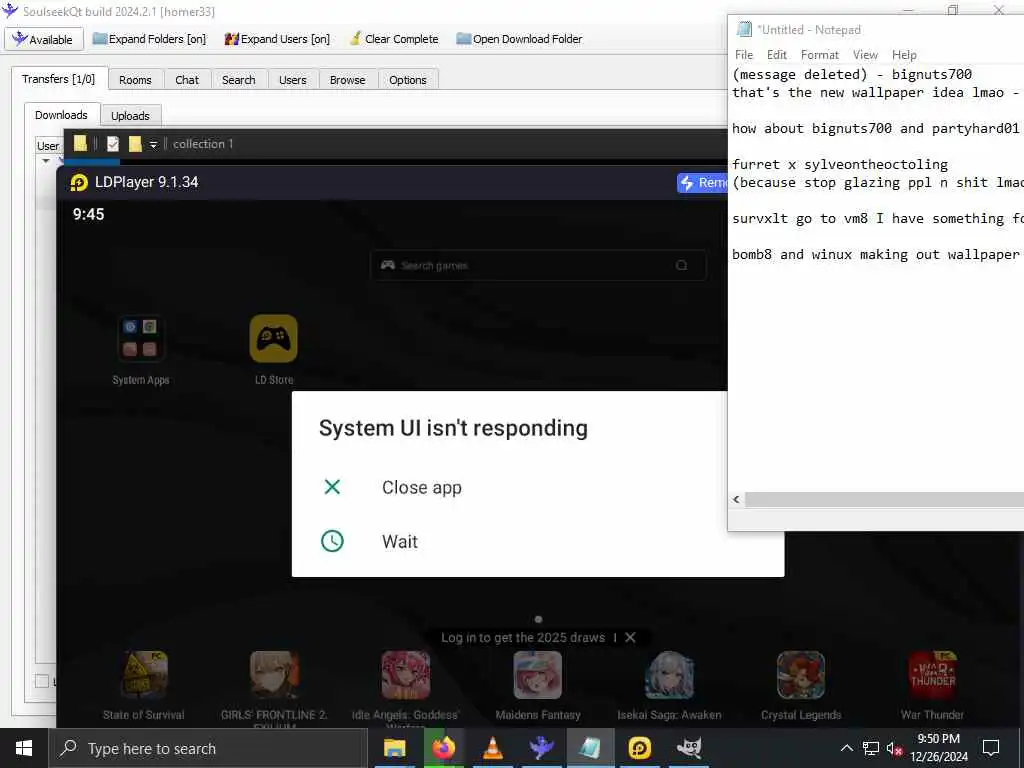The width and height of the screenshot is (1024, 768).
Task: Click the Available status button in Soulseek
Action: pyautogui.click(x=44, y=39)
